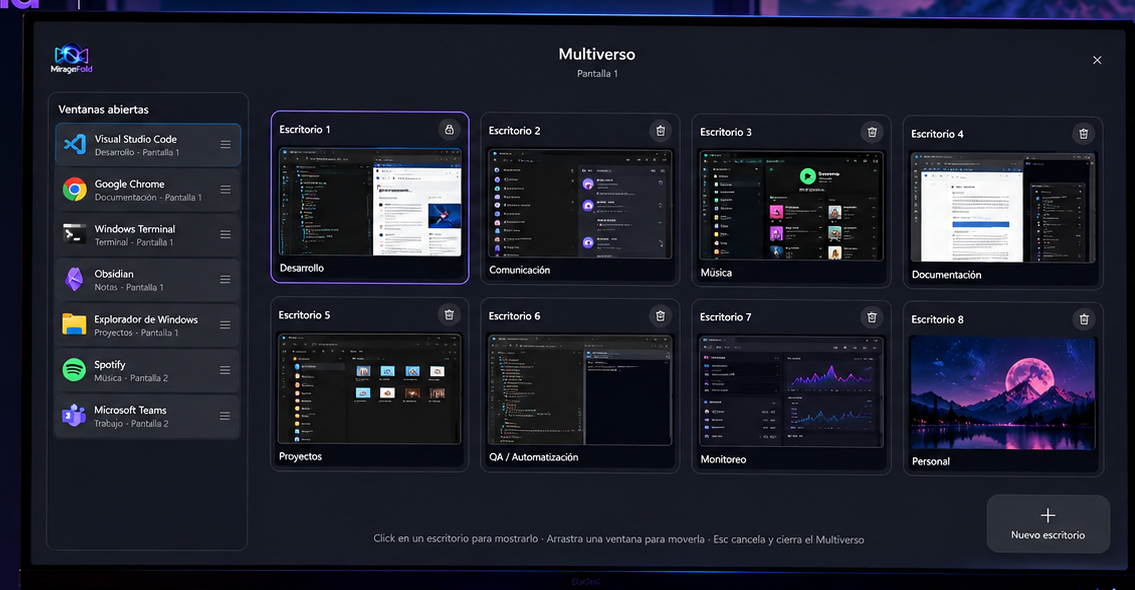Click the Windows Terminal icon
The width and height of the screenshot is (1135, 590).
click(75, 235)
